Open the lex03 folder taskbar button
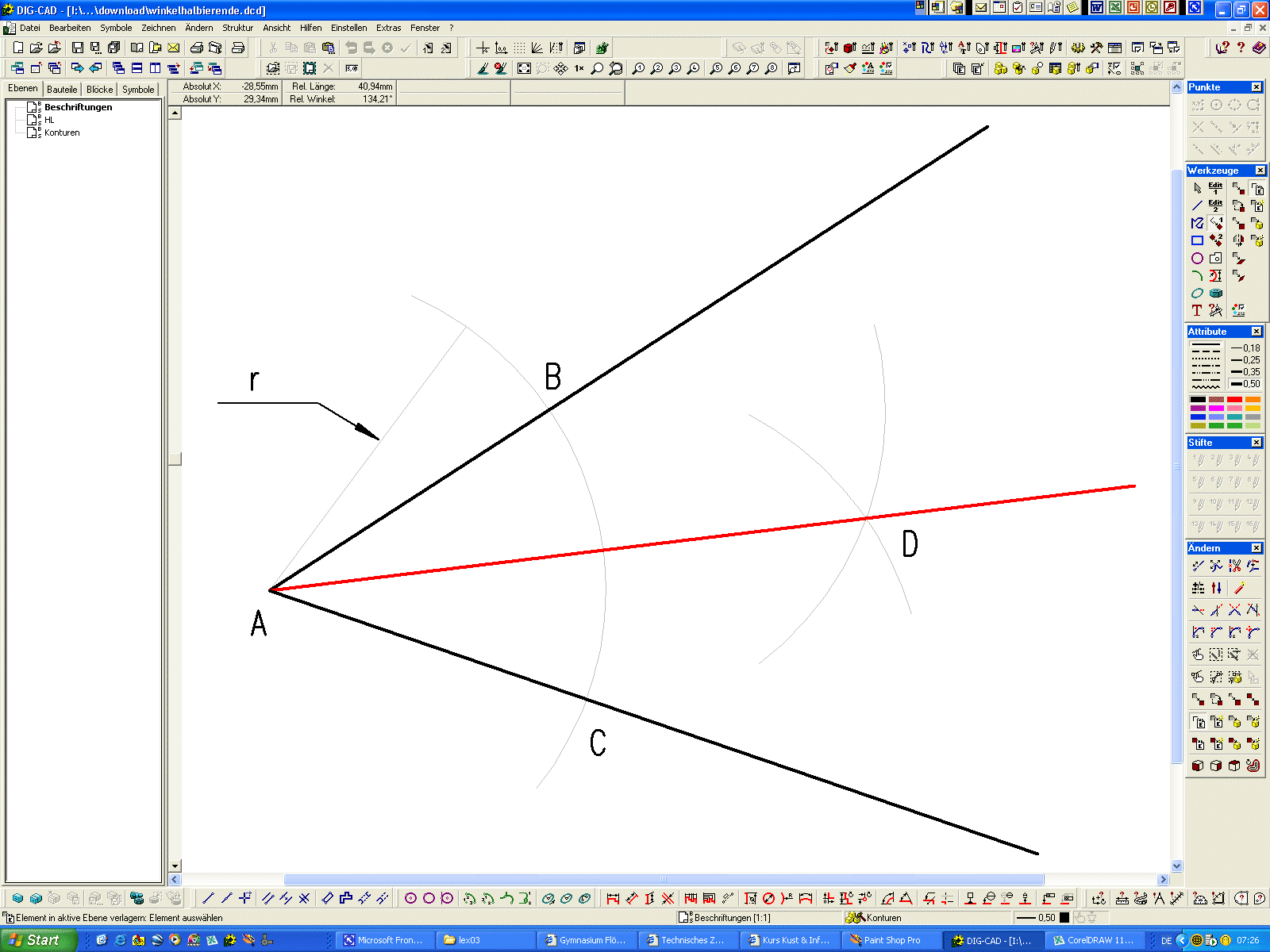This screenshot has height=952, width=1270. 486,940
